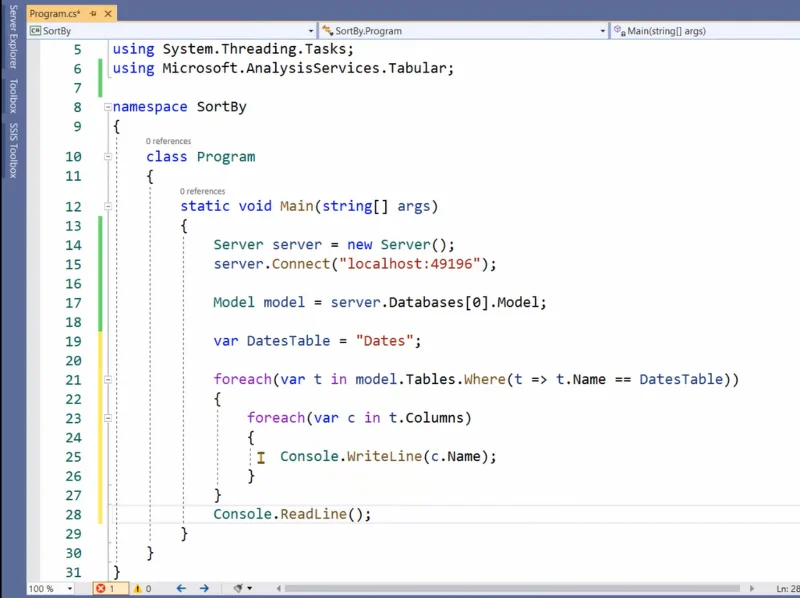Click 'Console.WriteLine(c.Name);' on line 25
This screenshot has height=598, width=800.
click(388, 457)
